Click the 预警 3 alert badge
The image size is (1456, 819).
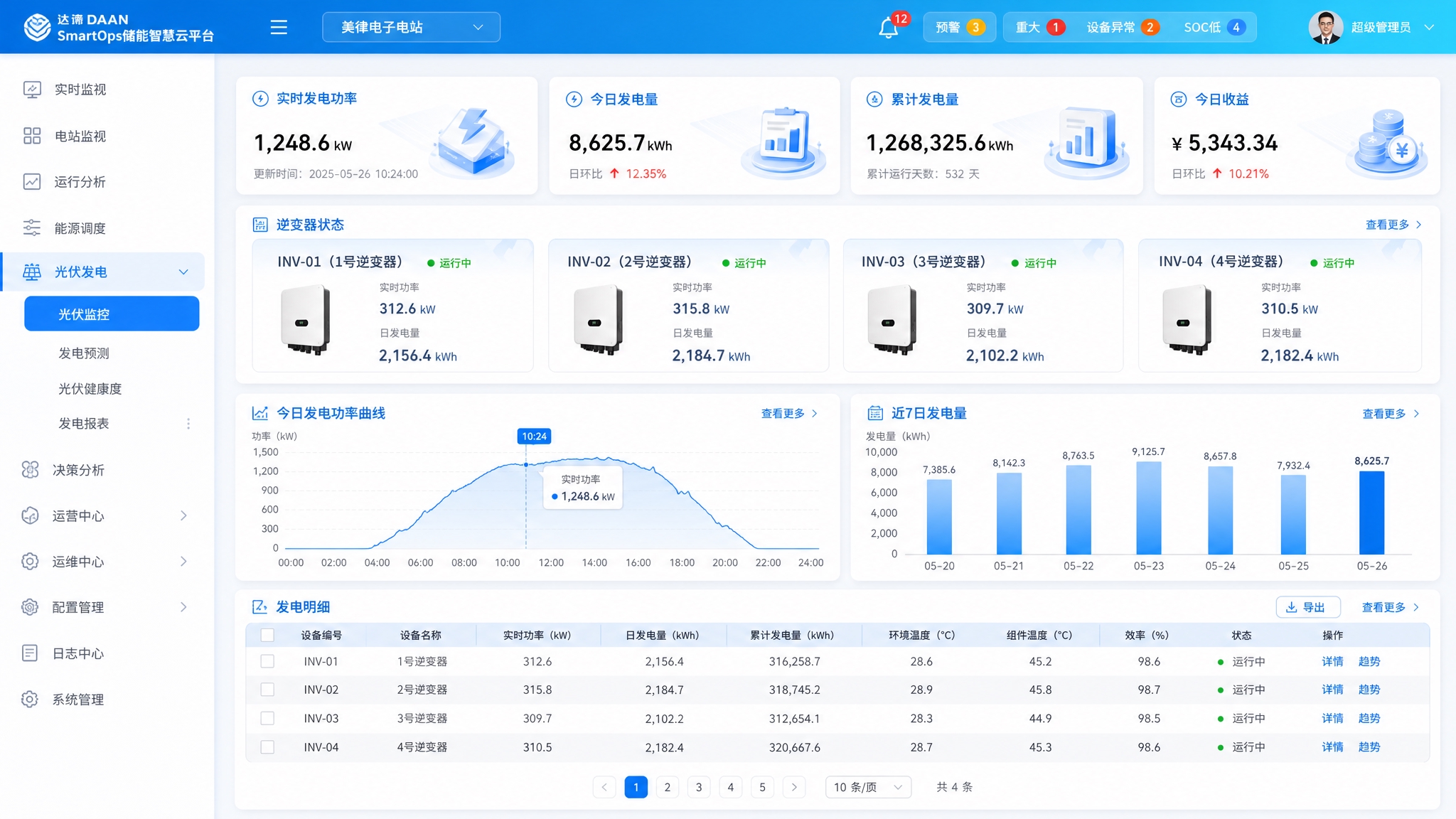click(x=959, y=27)
